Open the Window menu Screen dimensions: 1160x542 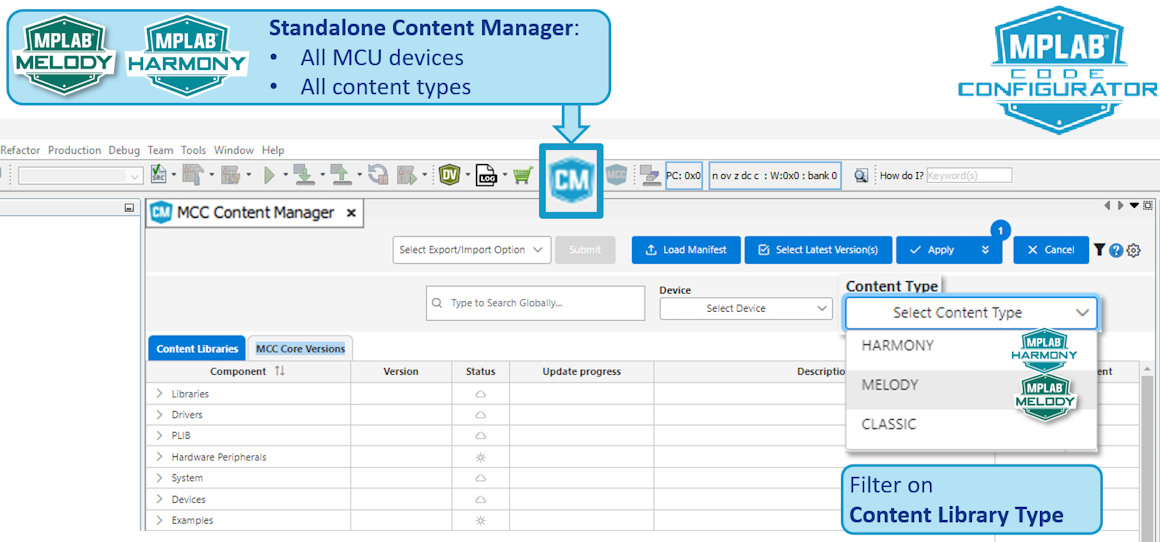click(234, 150)
